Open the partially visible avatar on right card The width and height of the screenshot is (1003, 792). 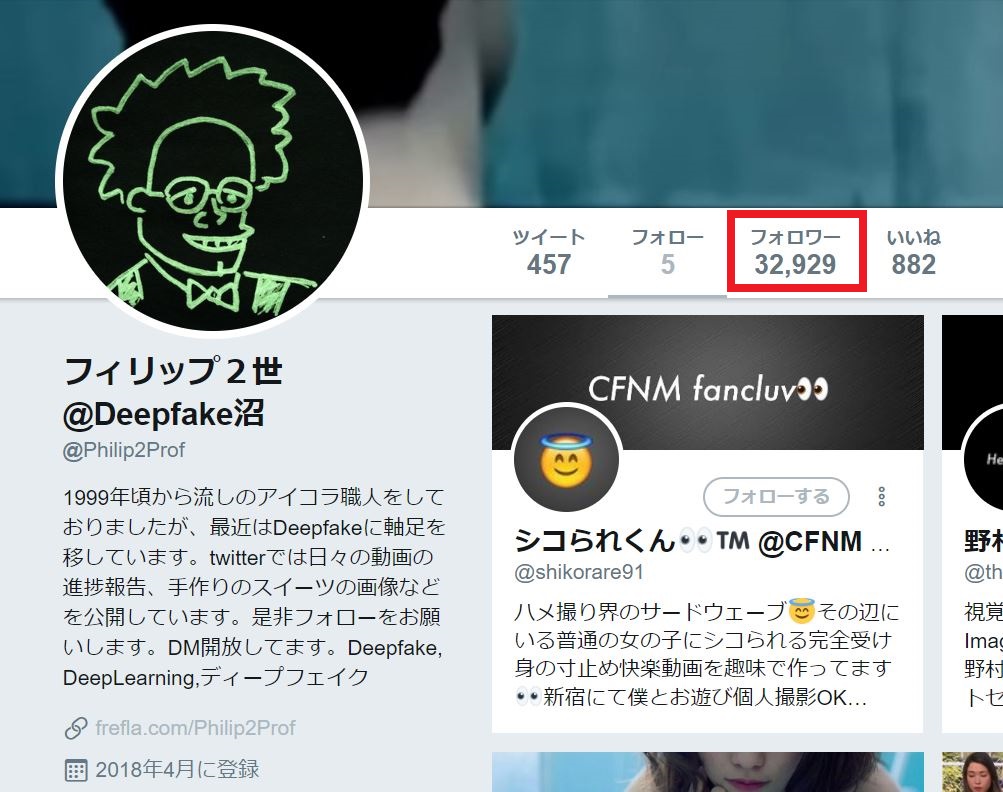pyautogui.click(x=983, y=459)
